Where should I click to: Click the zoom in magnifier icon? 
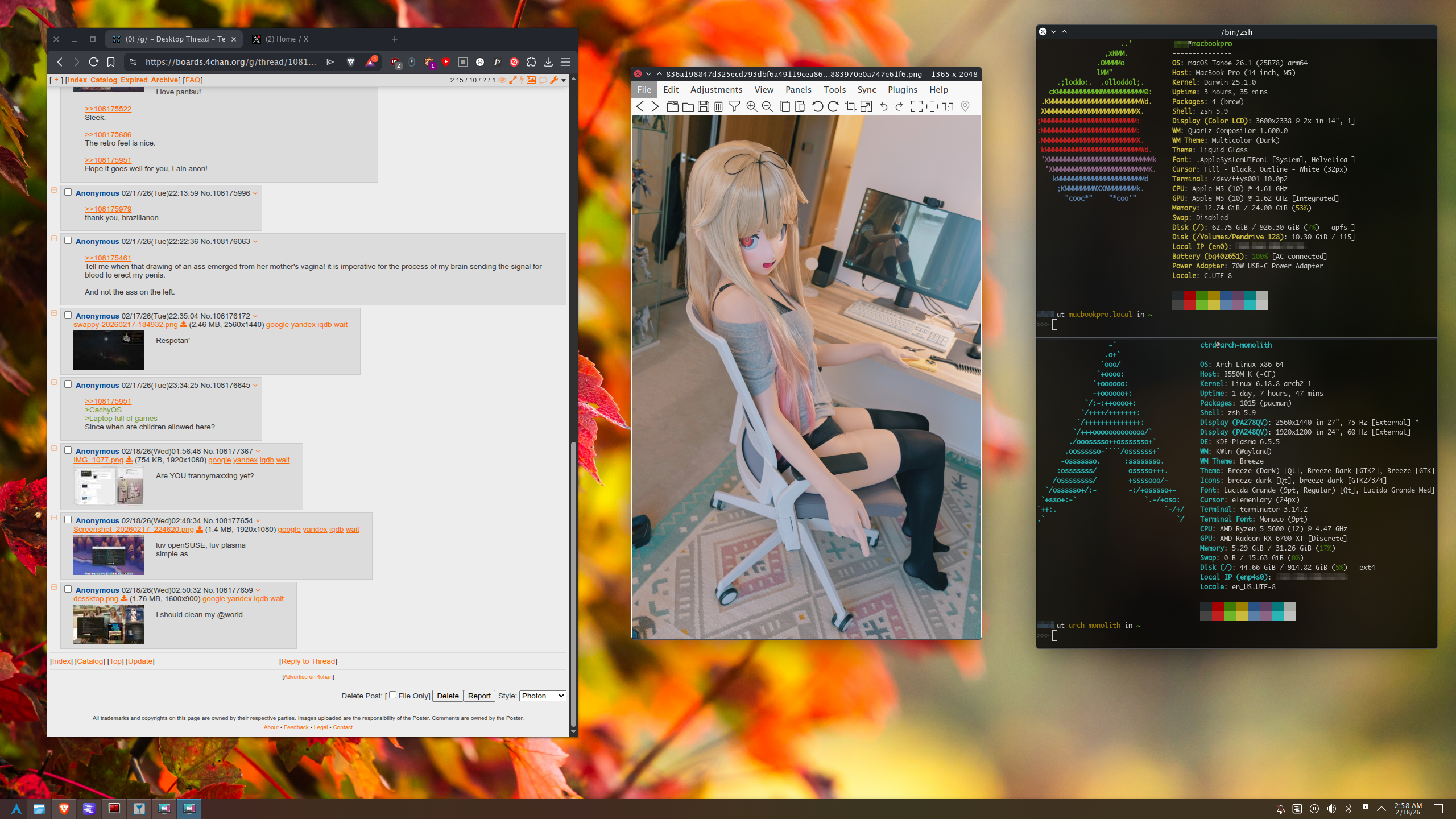pos(751,106)
